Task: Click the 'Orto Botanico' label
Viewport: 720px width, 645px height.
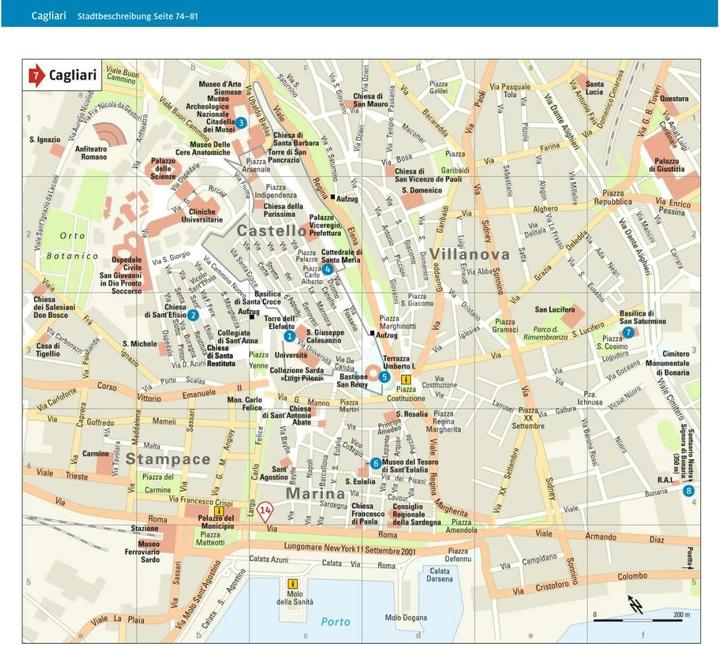Action: coord(73,246)
